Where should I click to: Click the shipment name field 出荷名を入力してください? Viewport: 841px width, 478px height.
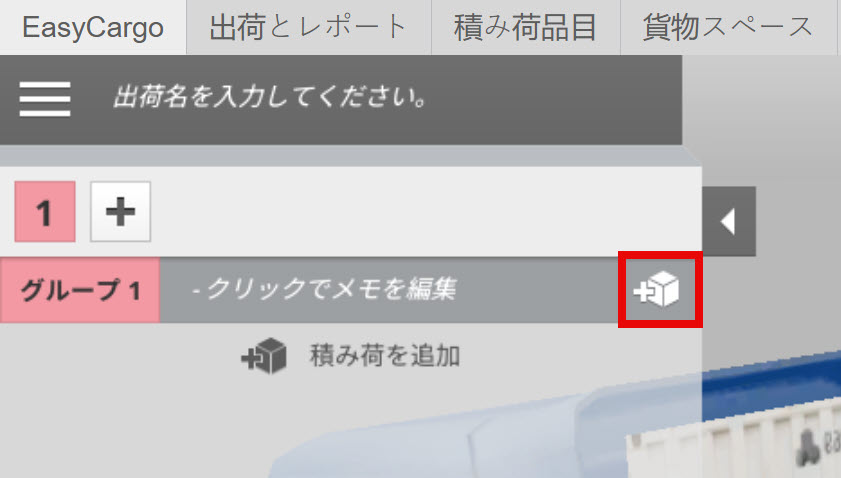click(x=271, y=98)
